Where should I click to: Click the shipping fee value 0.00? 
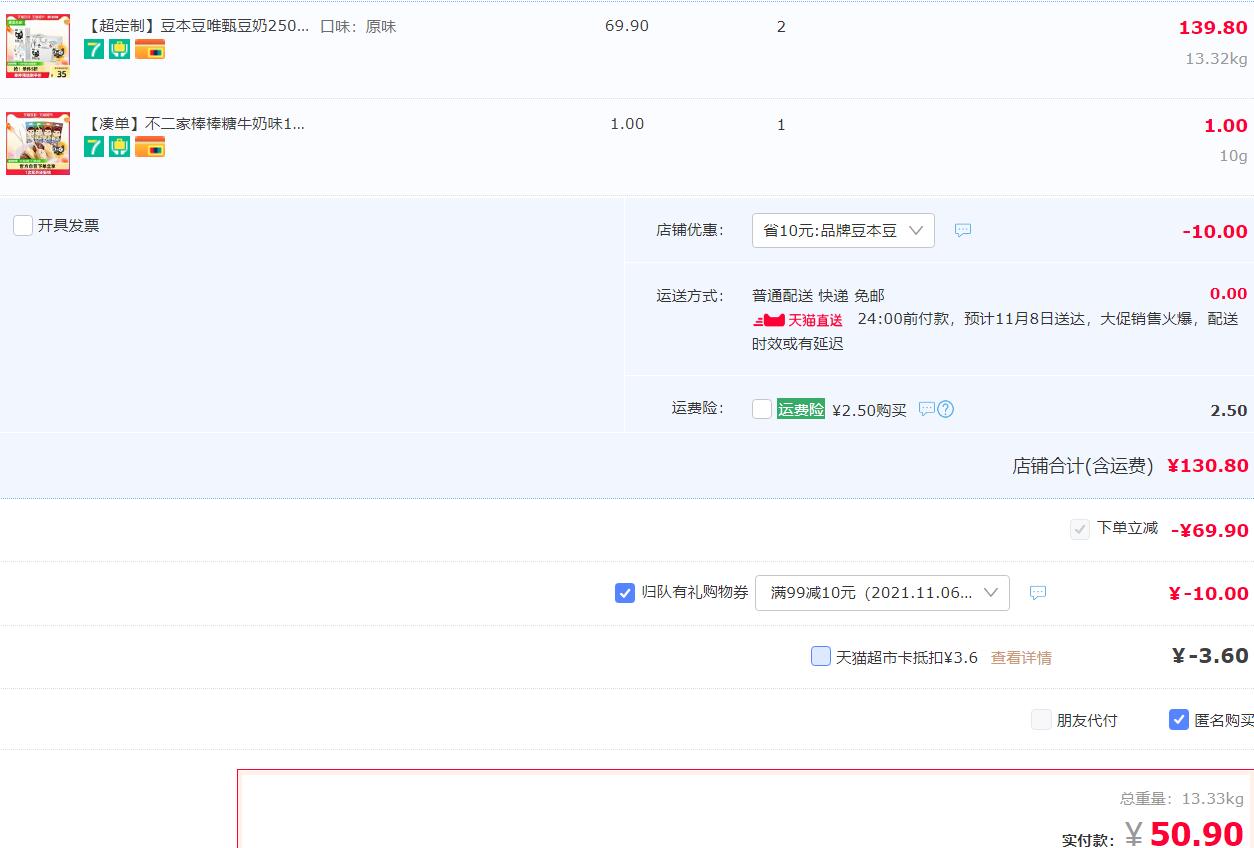(1229, 294)
